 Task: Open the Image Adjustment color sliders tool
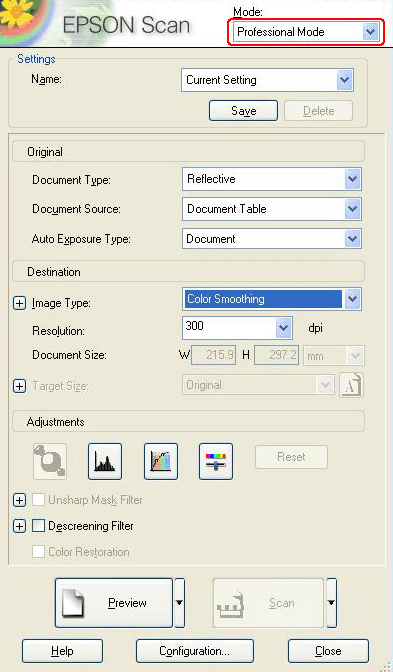coord(216,462)
